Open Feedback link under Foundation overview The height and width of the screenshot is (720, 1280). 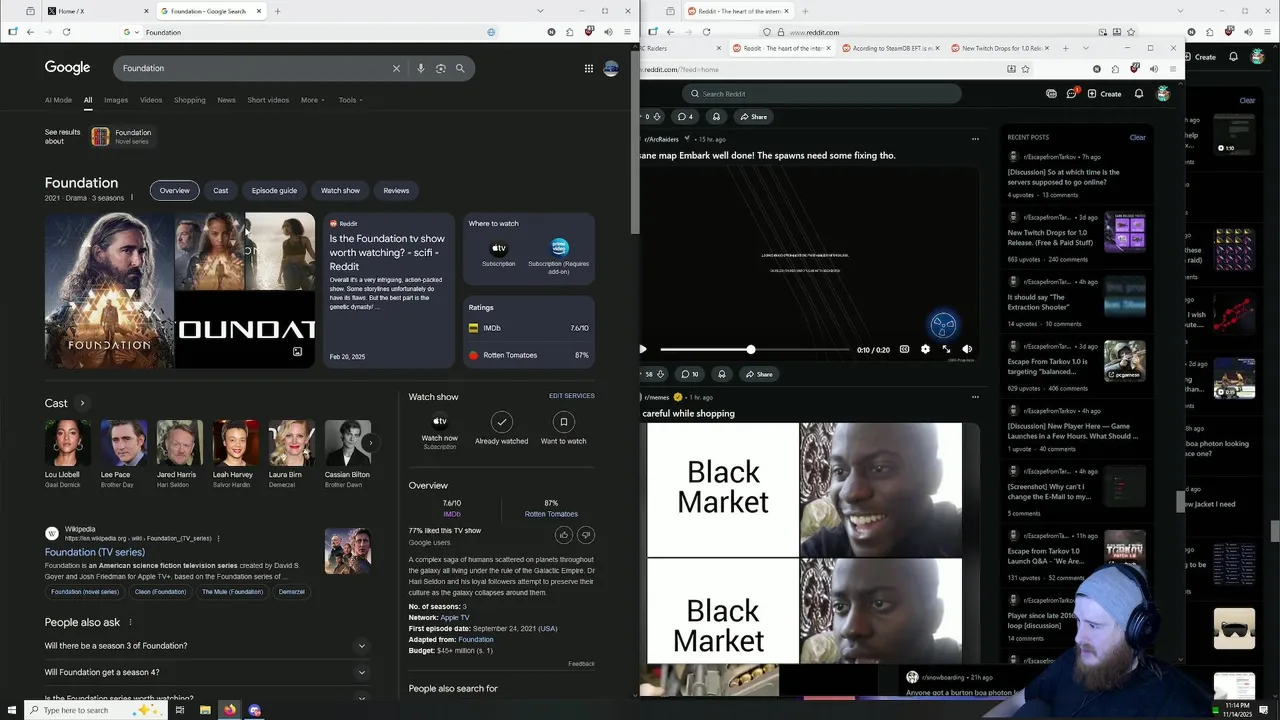[581, 664]
